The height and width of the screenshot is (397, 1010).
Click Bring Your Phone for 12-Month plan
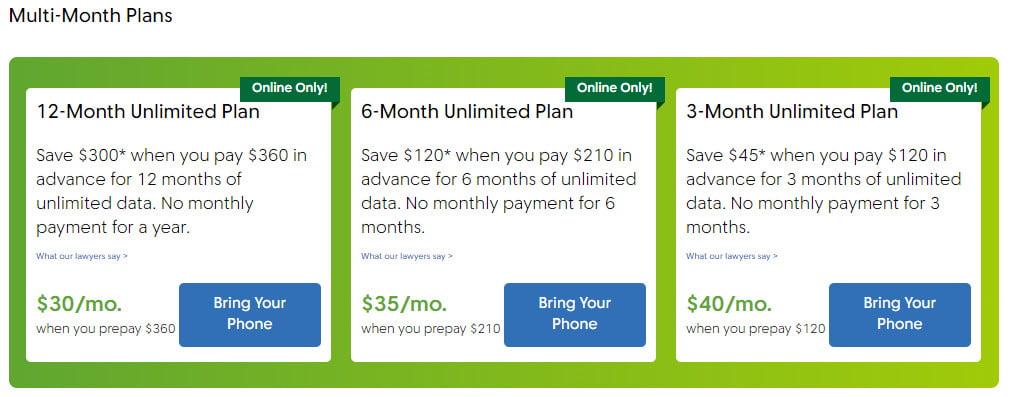pyautogui.click(x=250, y=315)
